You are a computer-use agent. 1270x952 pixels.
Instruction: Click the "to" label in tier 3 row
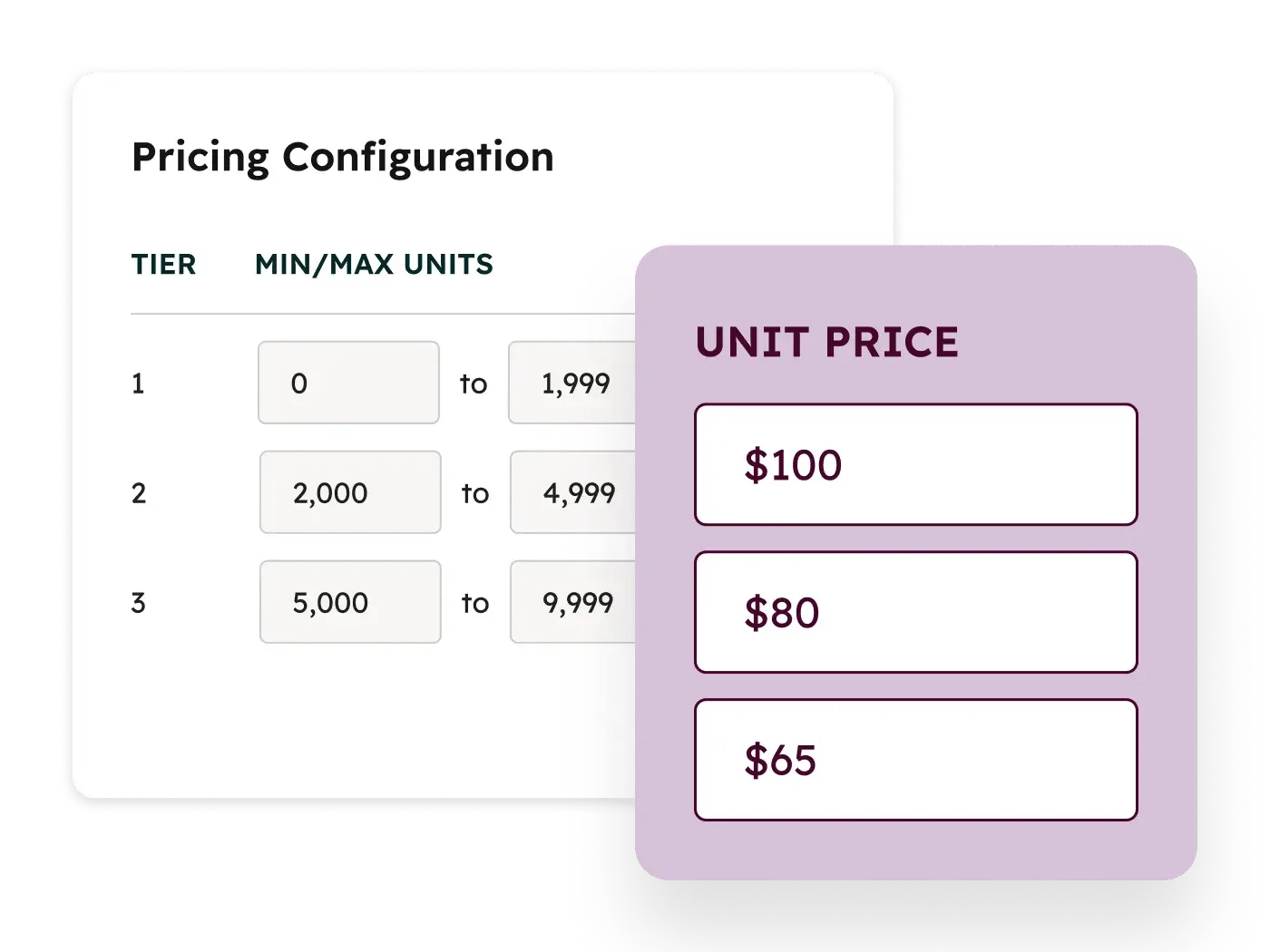coord(475,604)
